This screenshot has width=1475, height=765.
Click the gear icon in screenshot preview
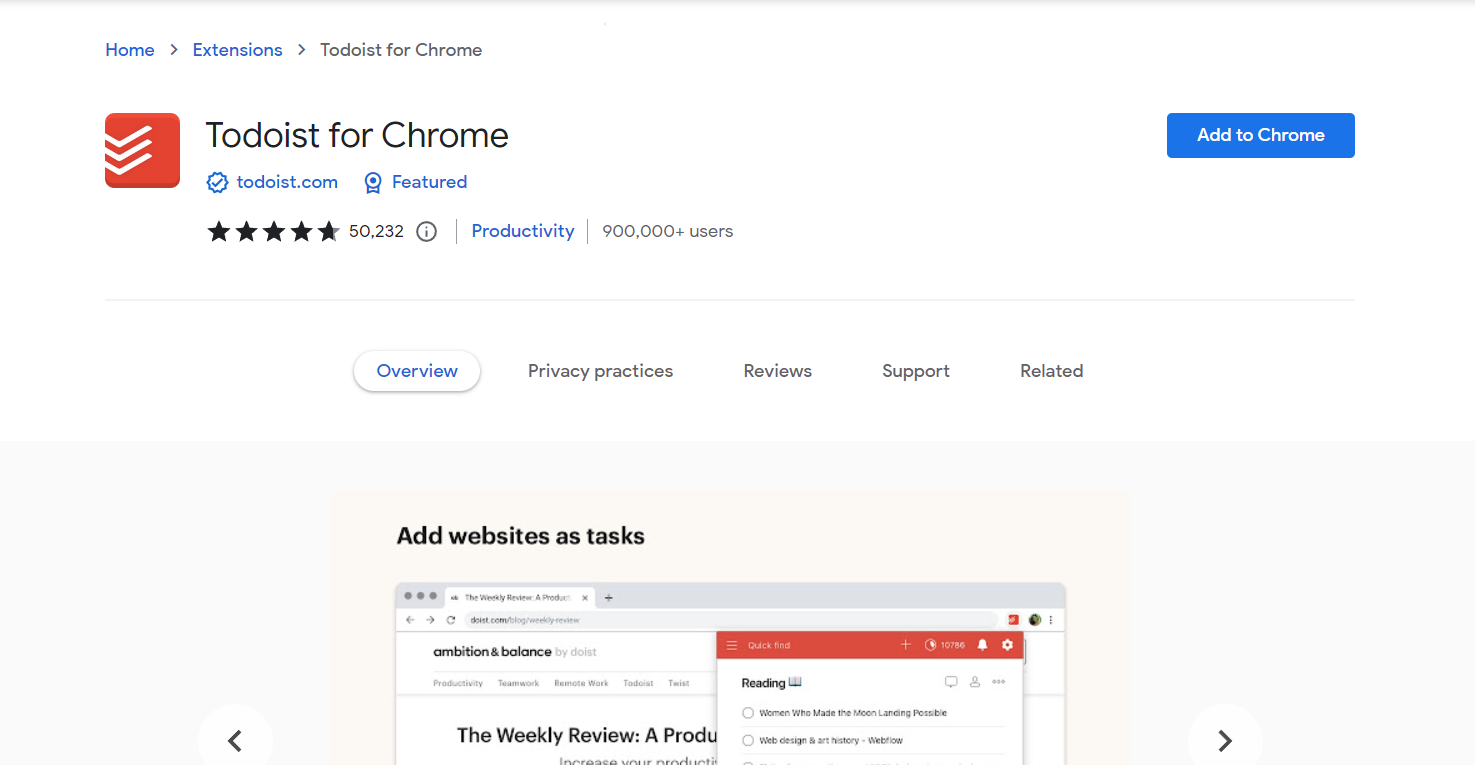[x=1007, y=645]
